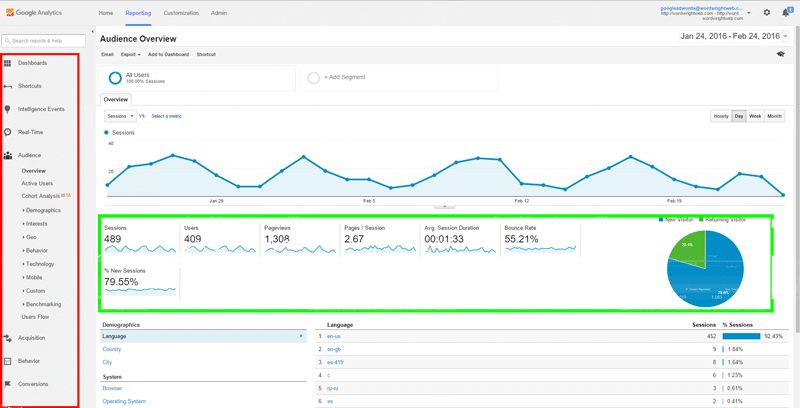This screenshot has width=800, height=408.
Task: Open the education graduation cap icon
Action: [x=781, y=54]
